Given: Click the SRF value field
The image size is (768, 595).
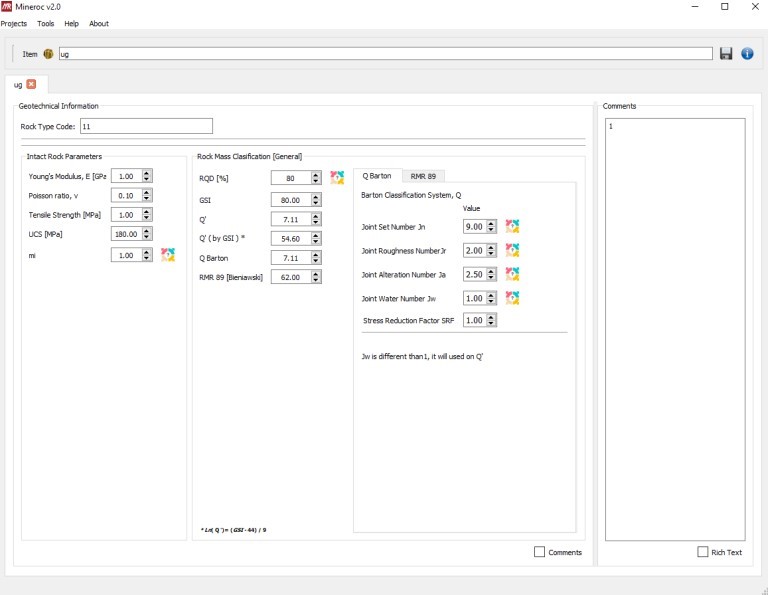Looking at the screenshot, I should click(x=475, y=320).
